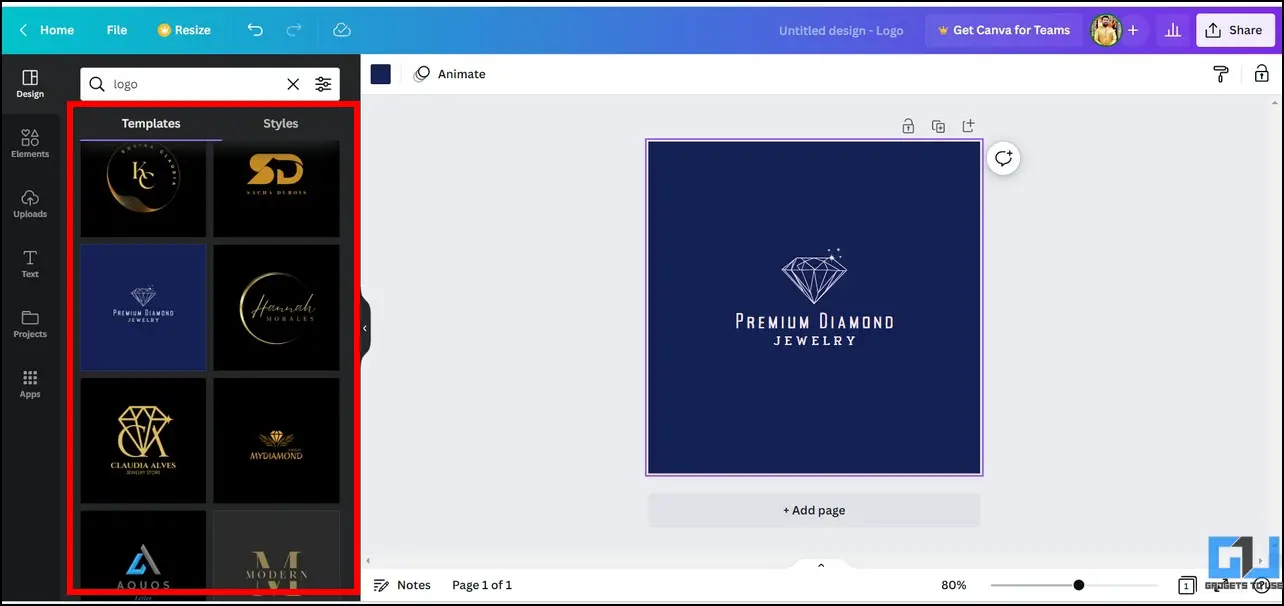
Task: Add a comment on the canvas
Action: pyautogui.click(x=1004, y=158)
